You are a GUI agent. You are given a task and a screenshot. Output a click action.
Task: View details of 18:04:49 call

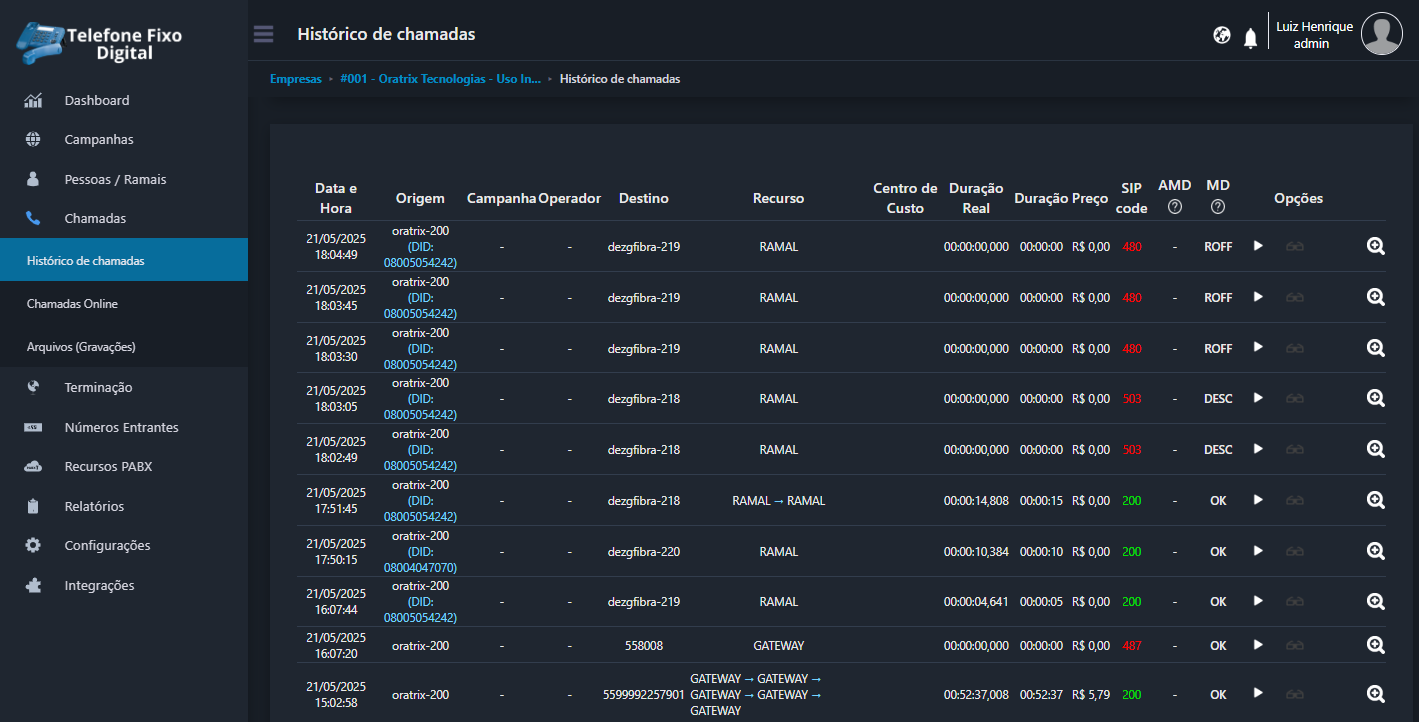coord(1375,246)
